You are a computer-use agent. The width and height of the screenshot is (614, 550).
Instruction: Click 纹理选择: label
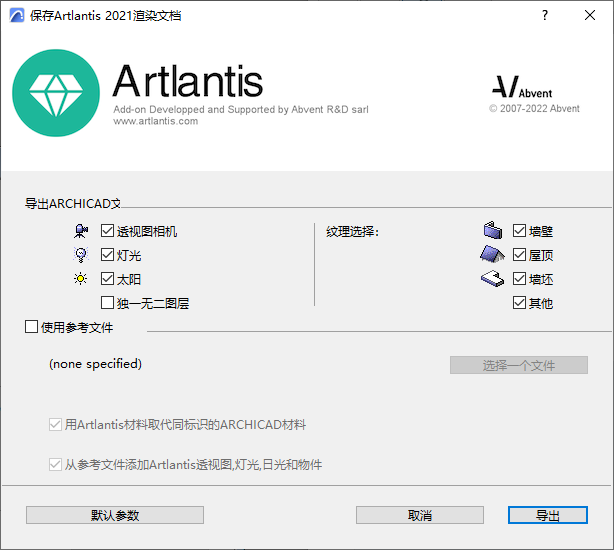(352, 231)
